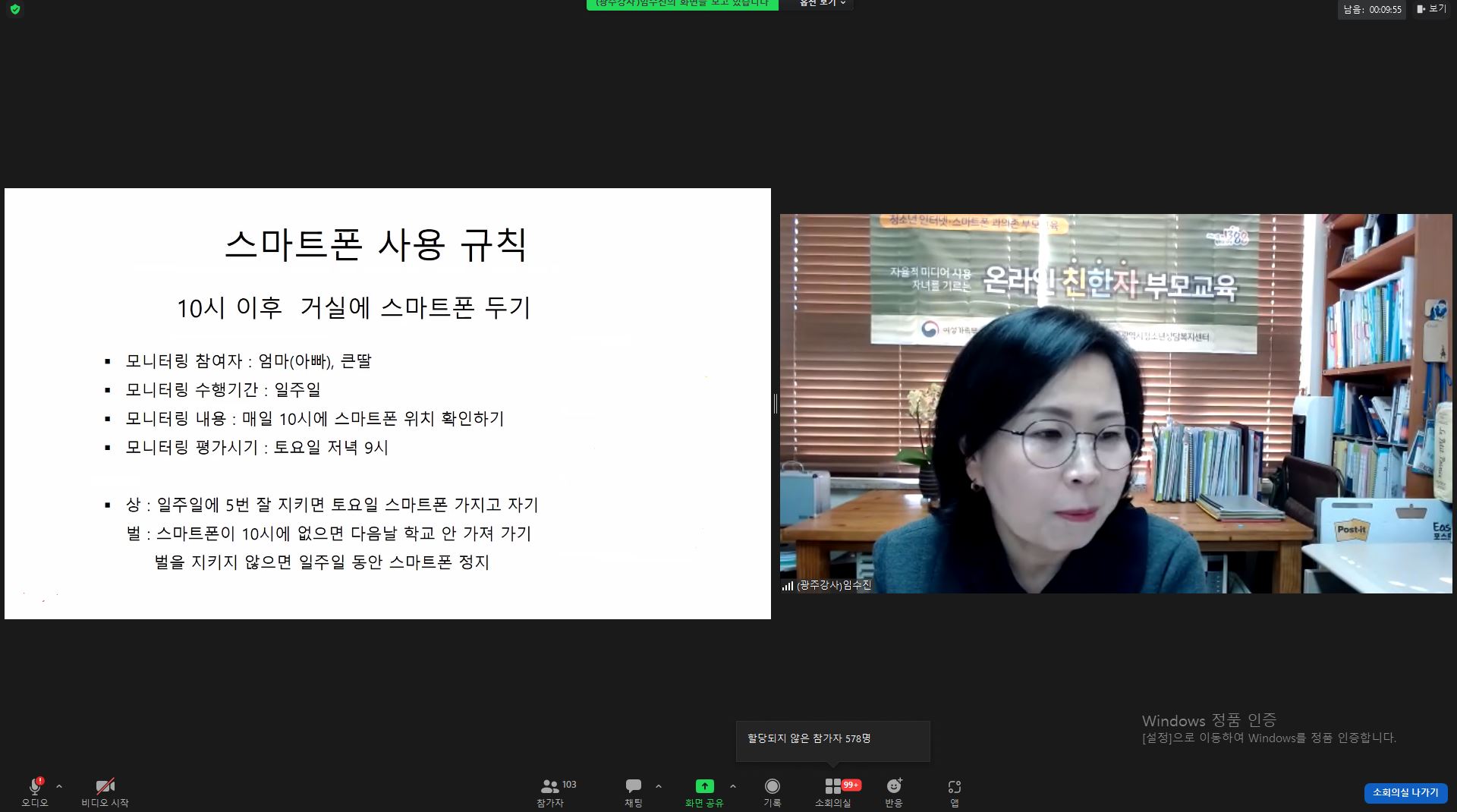Image resolution: width=1457 pixels, height=812 pixels.
Task: Click the green screen-sharing notification banner
Action: point(681,4)
